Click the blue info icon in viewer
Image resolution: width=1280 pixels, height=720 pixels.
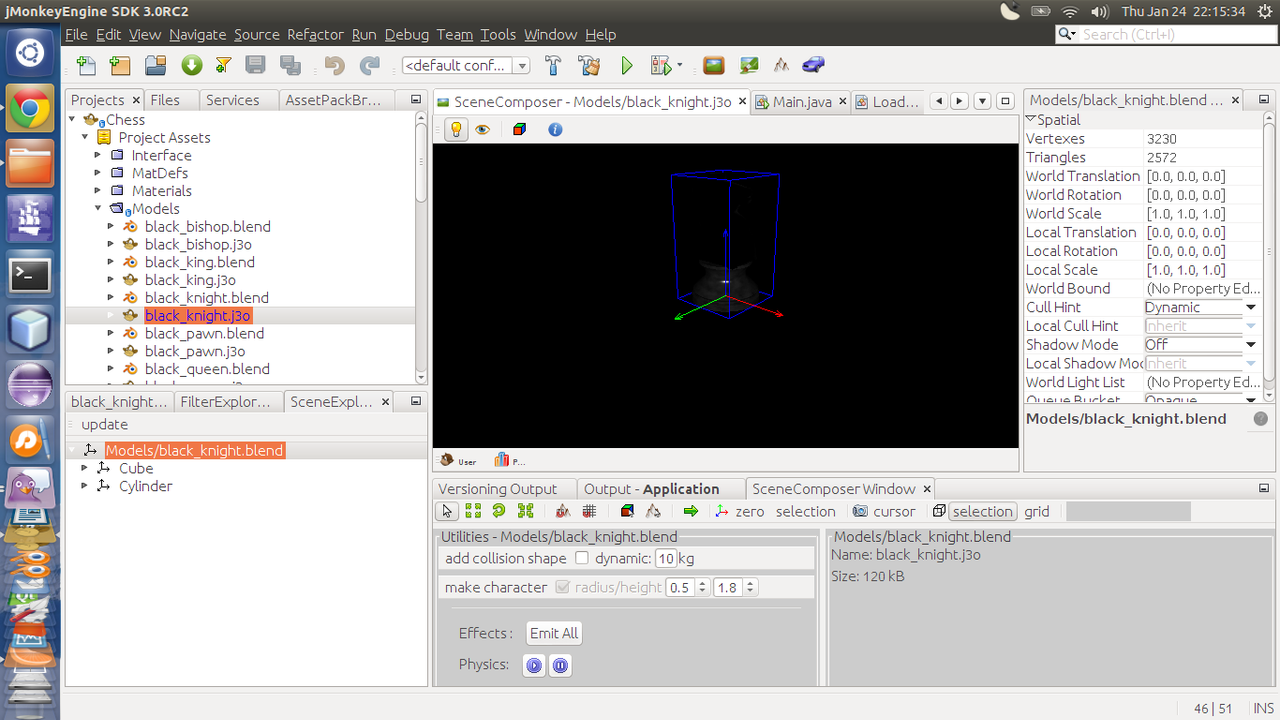(x=555, y=130)
